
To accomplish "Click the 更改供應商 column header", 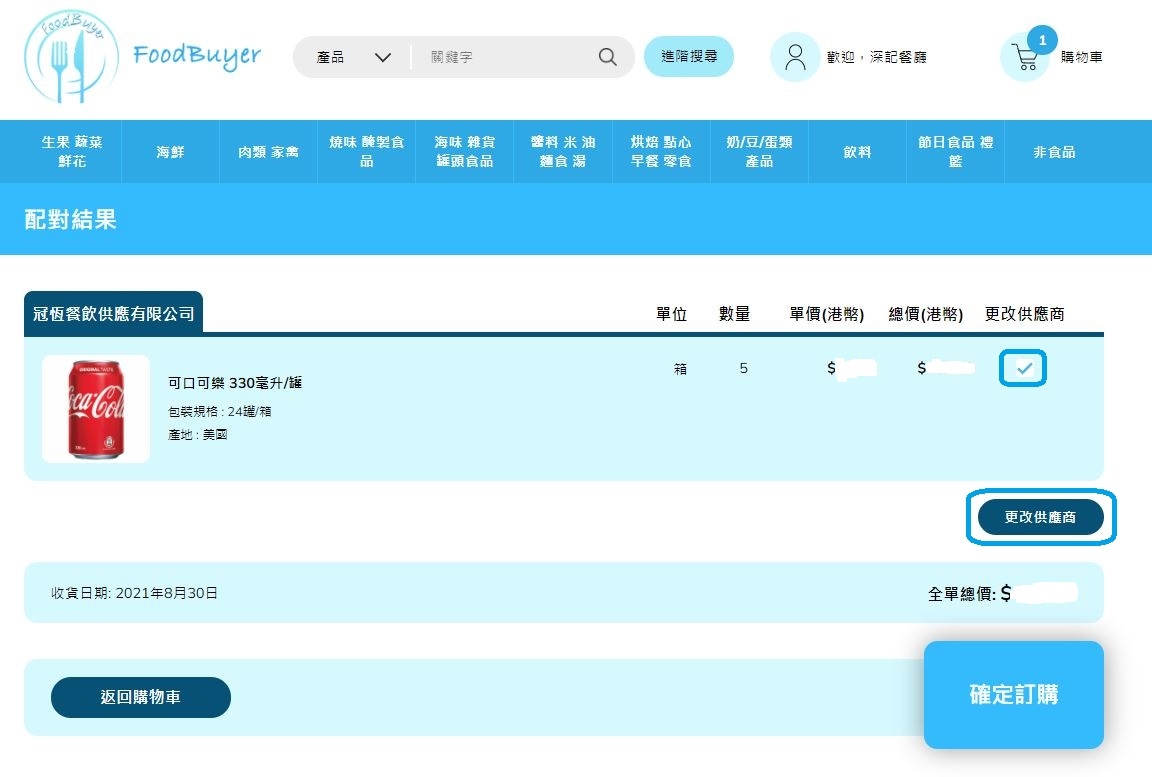I will (x=1024, y=314).
